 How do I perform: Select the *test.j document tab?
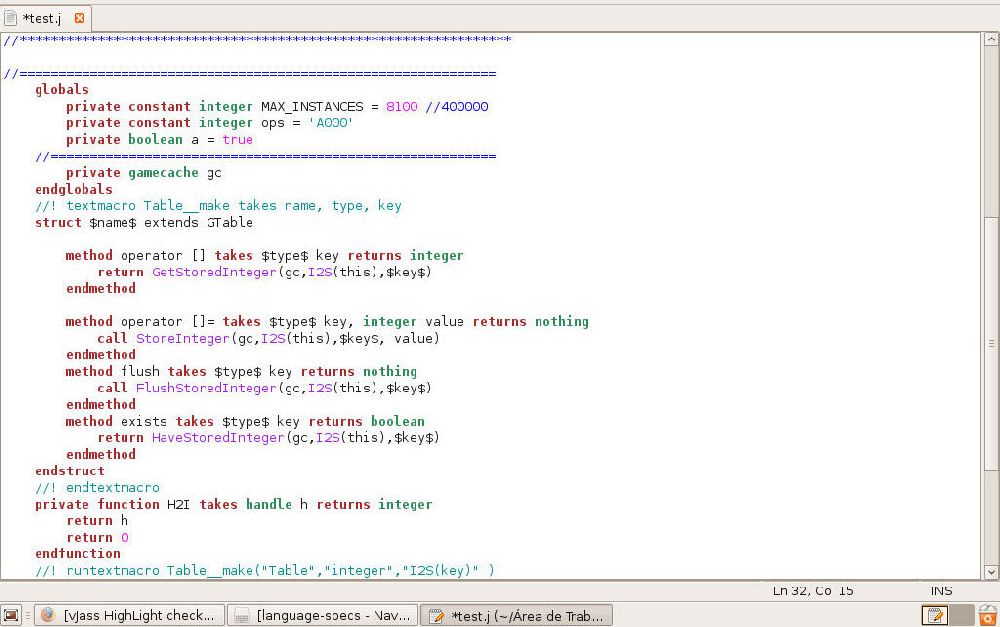45,18
